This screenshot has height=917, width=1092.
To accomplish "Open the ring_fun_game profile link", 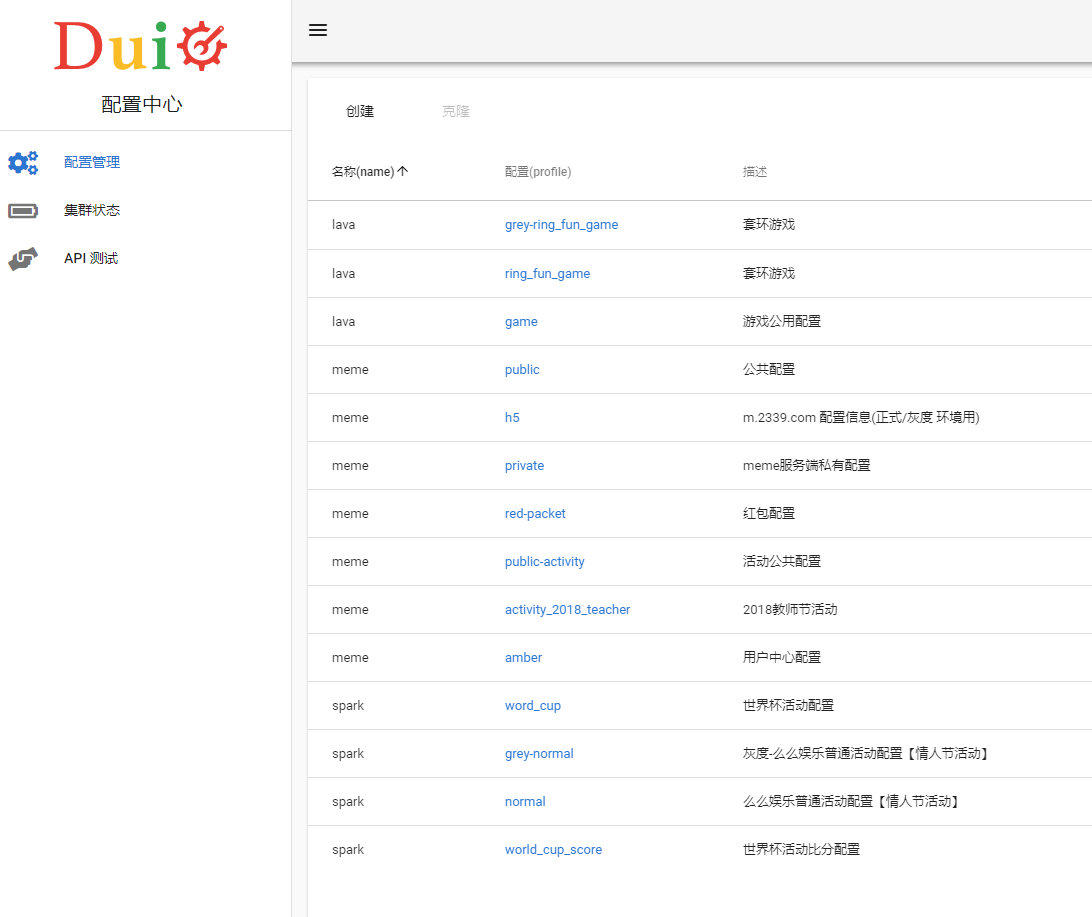I will point(547,274).
